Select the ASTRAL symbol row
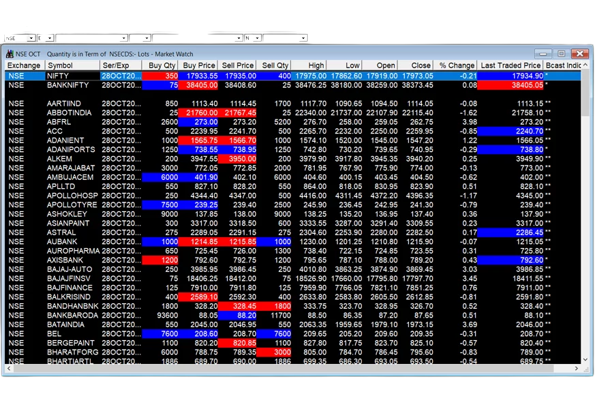This screenshot has height=409, width=610. [293, 233]
